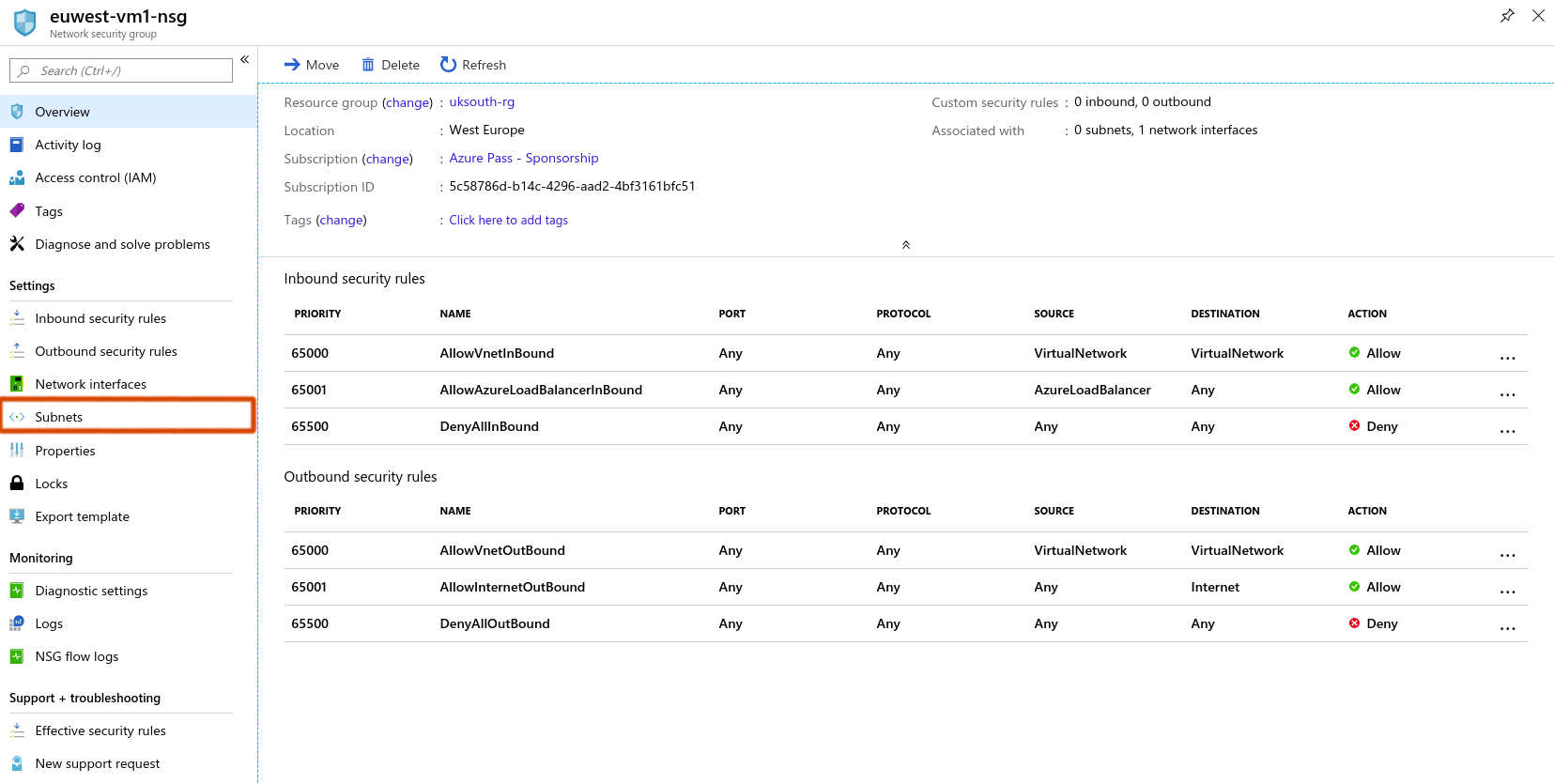This screenshot has width=1554, height=784.
Task: Click the Move arrow icon
Action: pos(292,65)
